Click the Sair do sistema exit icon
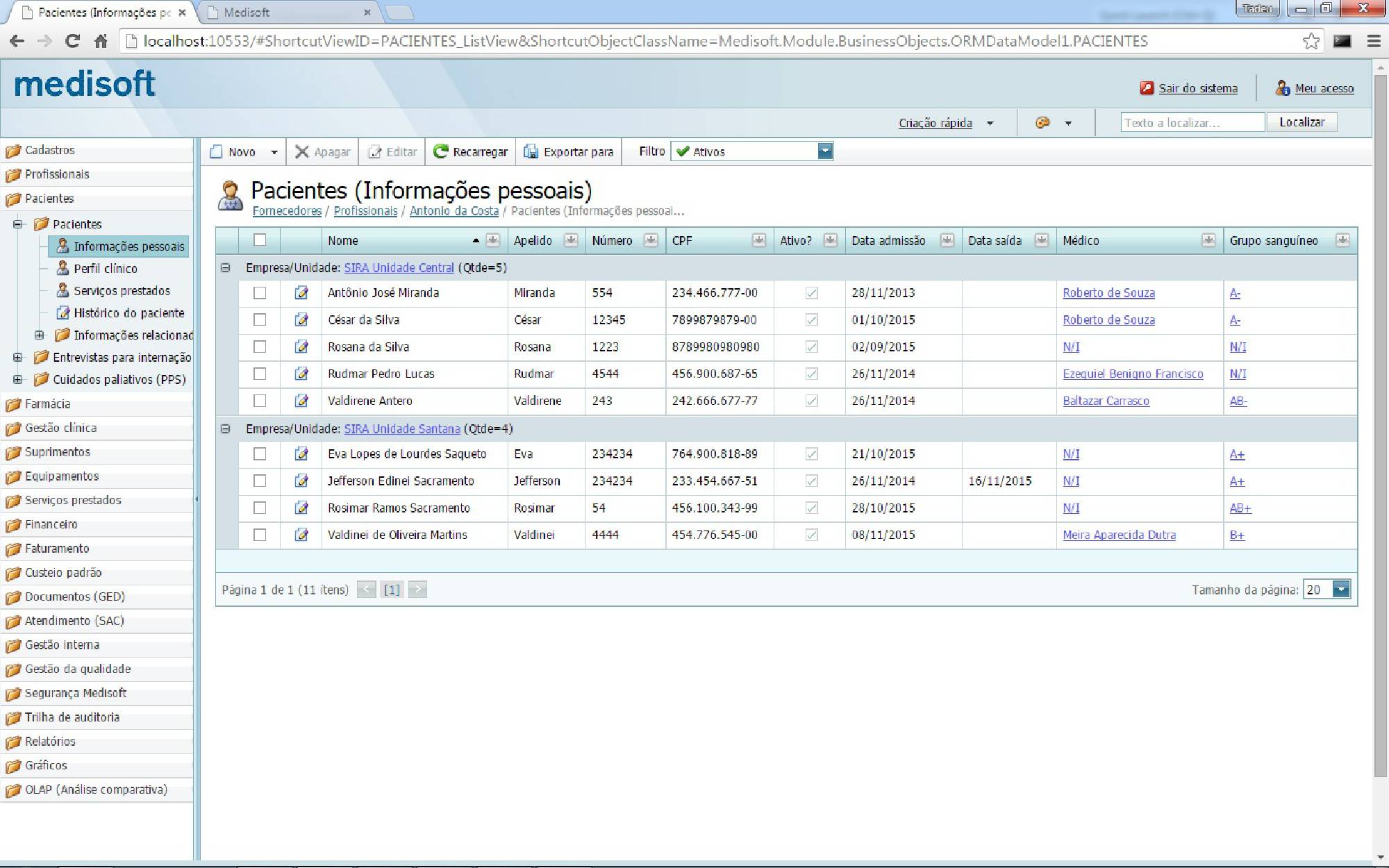This screenshot has width=1389, height=868. (x=1147, y=88)
